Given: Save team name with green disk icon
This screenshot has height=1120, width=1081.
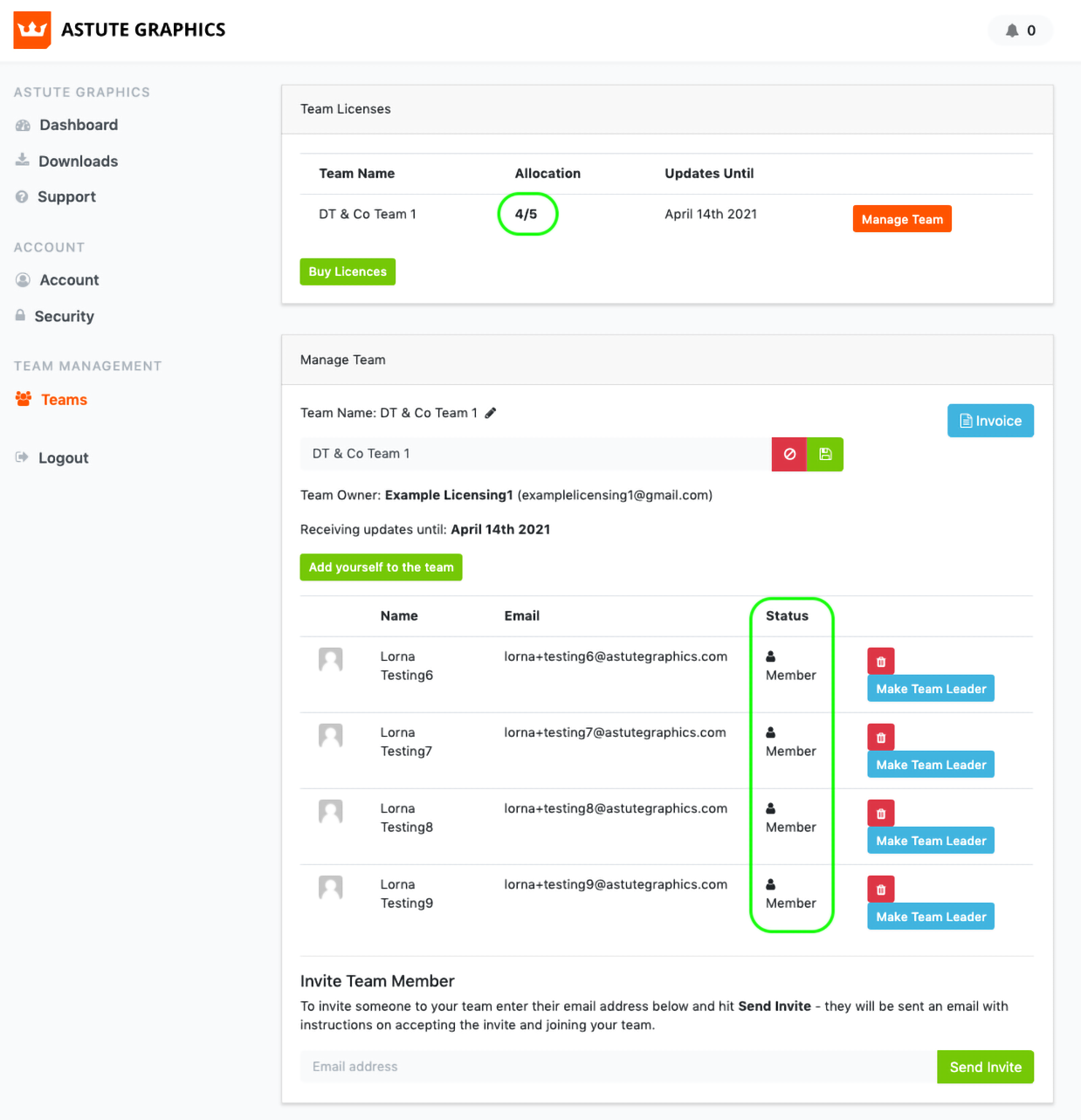Looking at the screenshot, I should 825,454.
